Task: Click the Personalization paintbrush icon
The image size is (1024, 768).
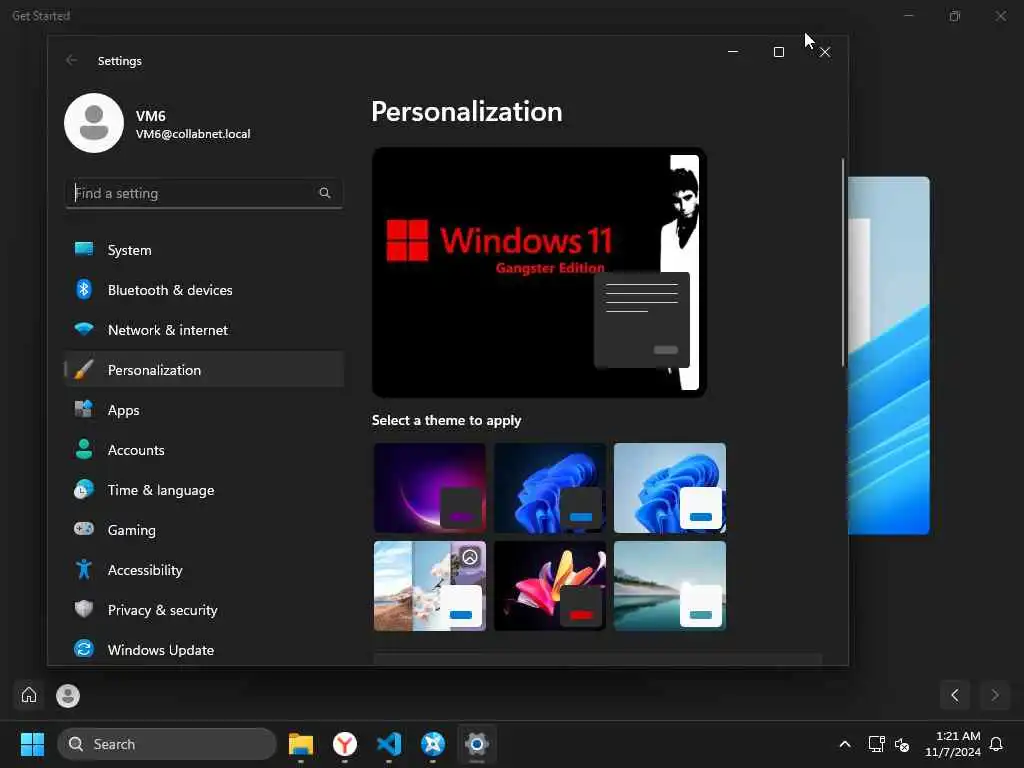Action: pos(84,370)
